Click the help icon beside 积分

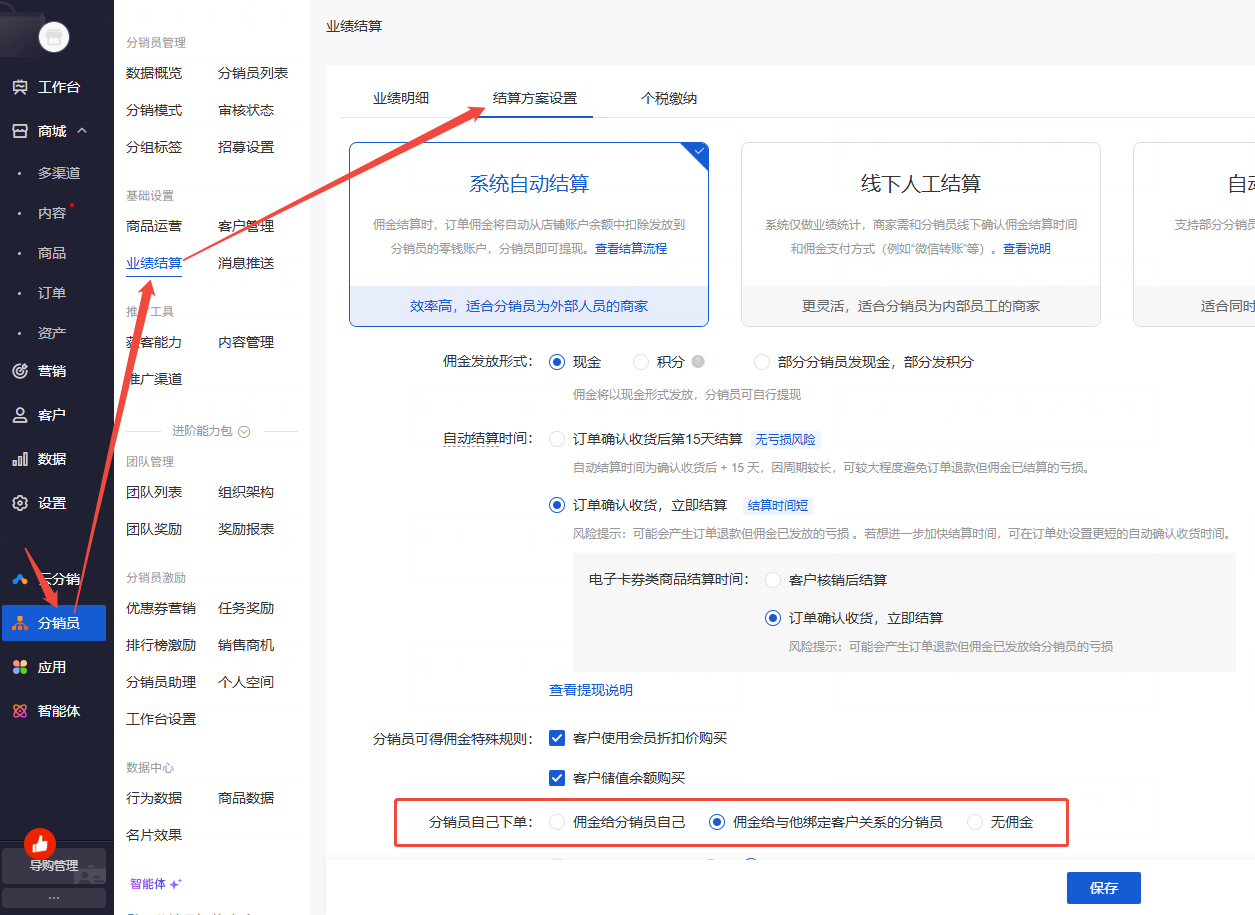(x=698, y=362)
